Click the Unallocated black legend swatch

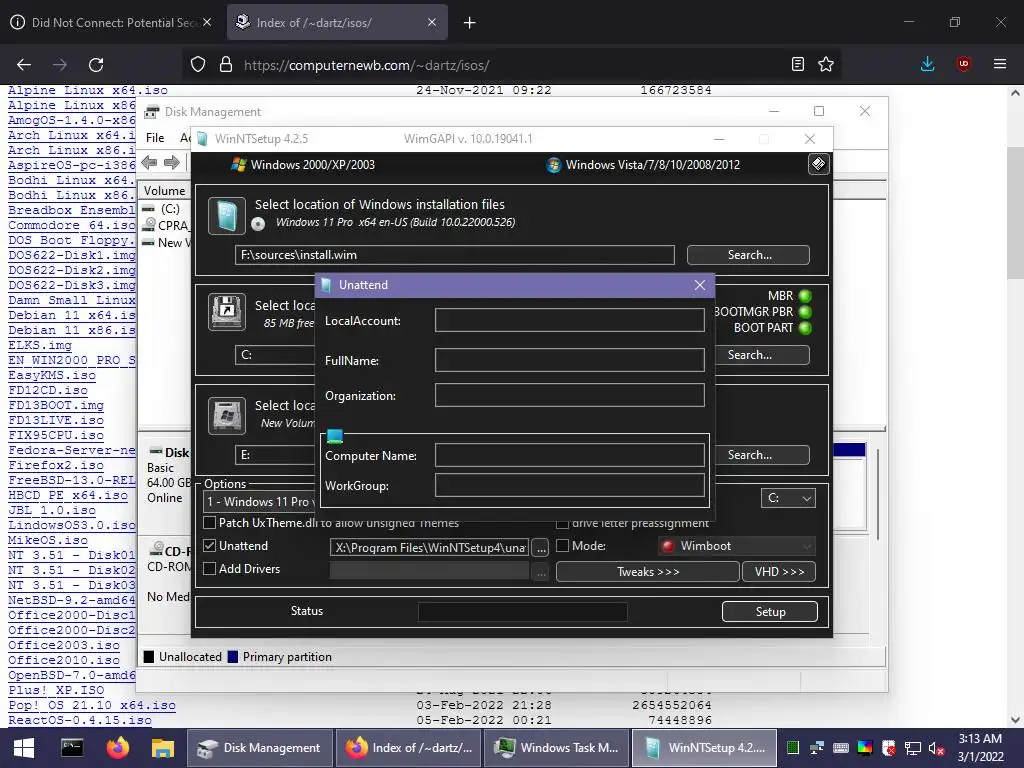(149, 657)
